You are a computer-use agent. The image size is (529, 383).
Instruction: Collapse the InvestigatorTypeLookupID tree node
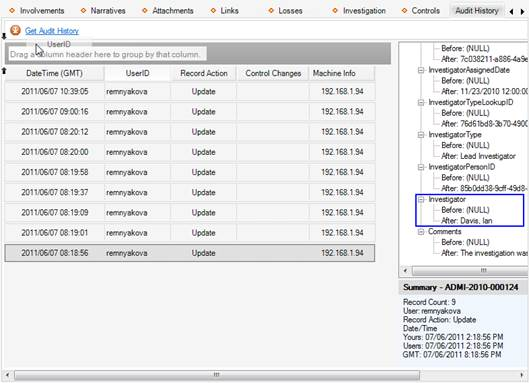tap(421, 102)
